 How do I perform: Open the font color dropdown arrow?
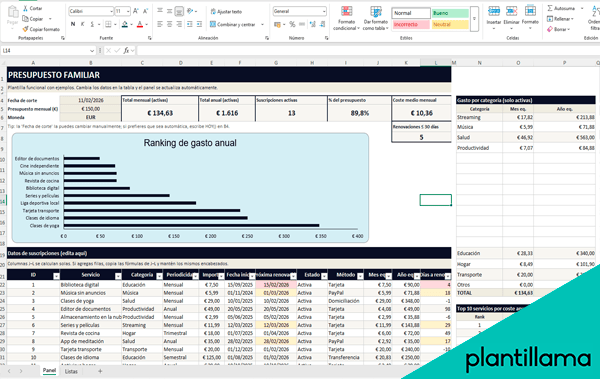click(x=147, y=25)
